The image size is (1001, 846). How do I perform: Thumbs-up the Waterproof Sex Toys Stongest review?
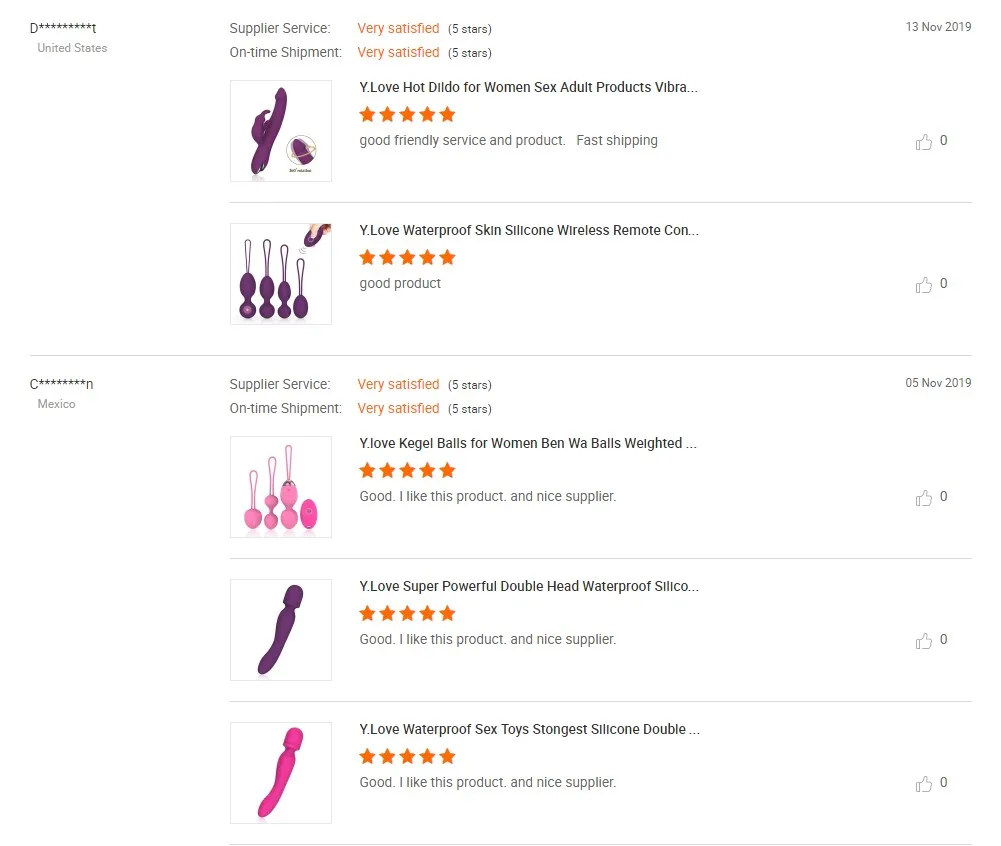point(924,784)
